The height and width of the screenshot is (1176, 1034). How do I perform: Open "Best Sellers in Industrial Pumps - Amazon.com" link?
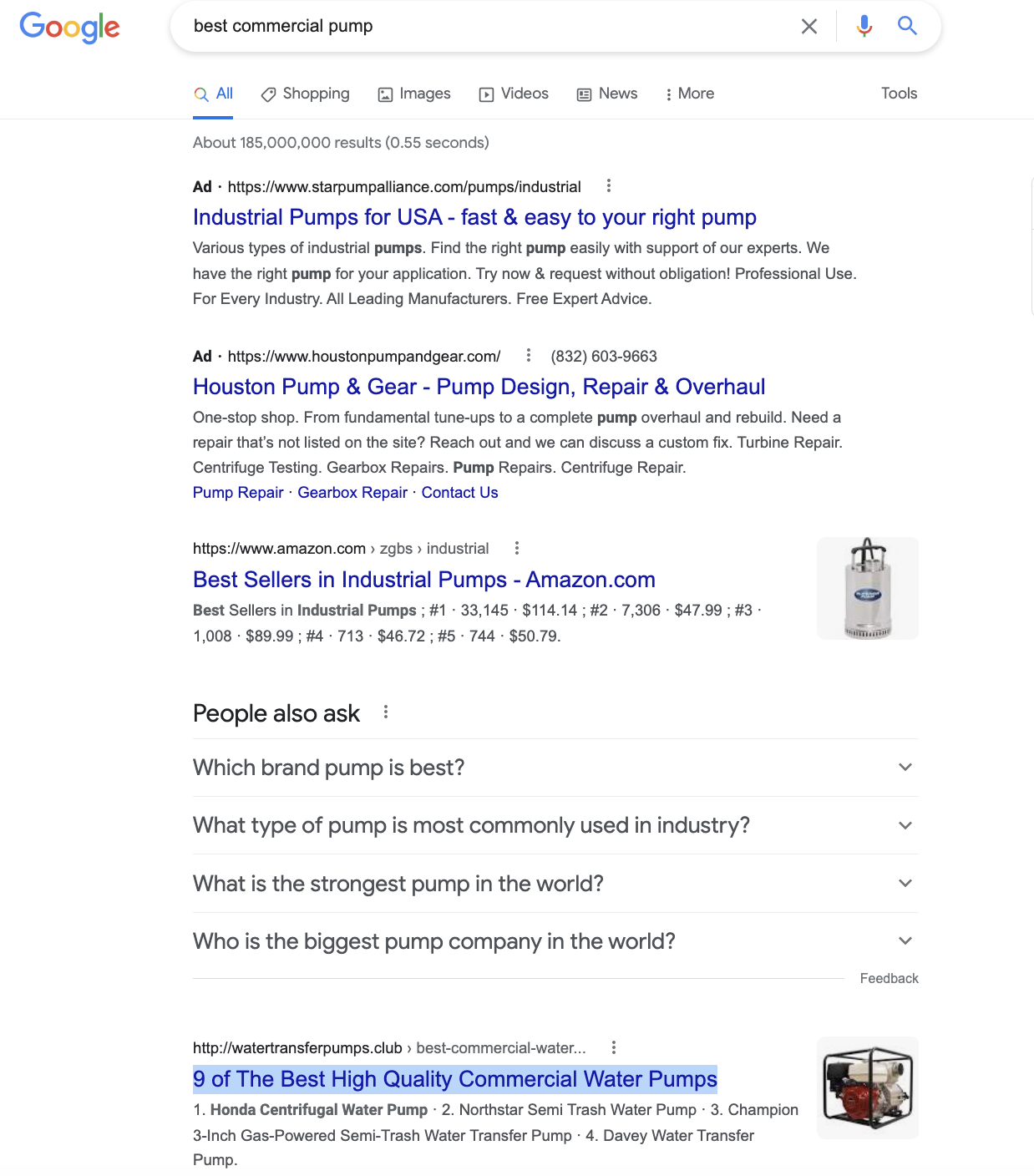(x=424, y=580)
